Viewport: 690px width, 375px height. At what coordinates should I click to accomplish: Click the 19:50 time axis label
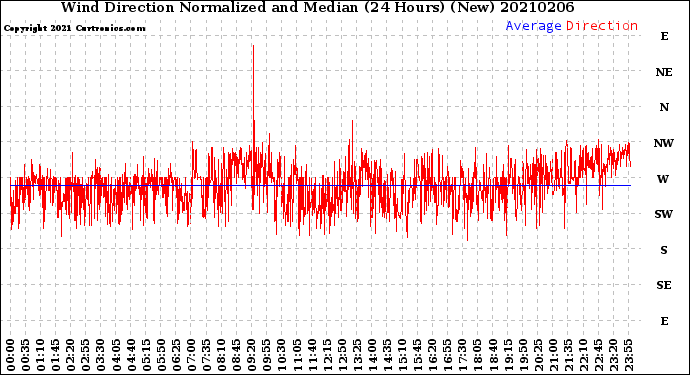tap(523, 355)
